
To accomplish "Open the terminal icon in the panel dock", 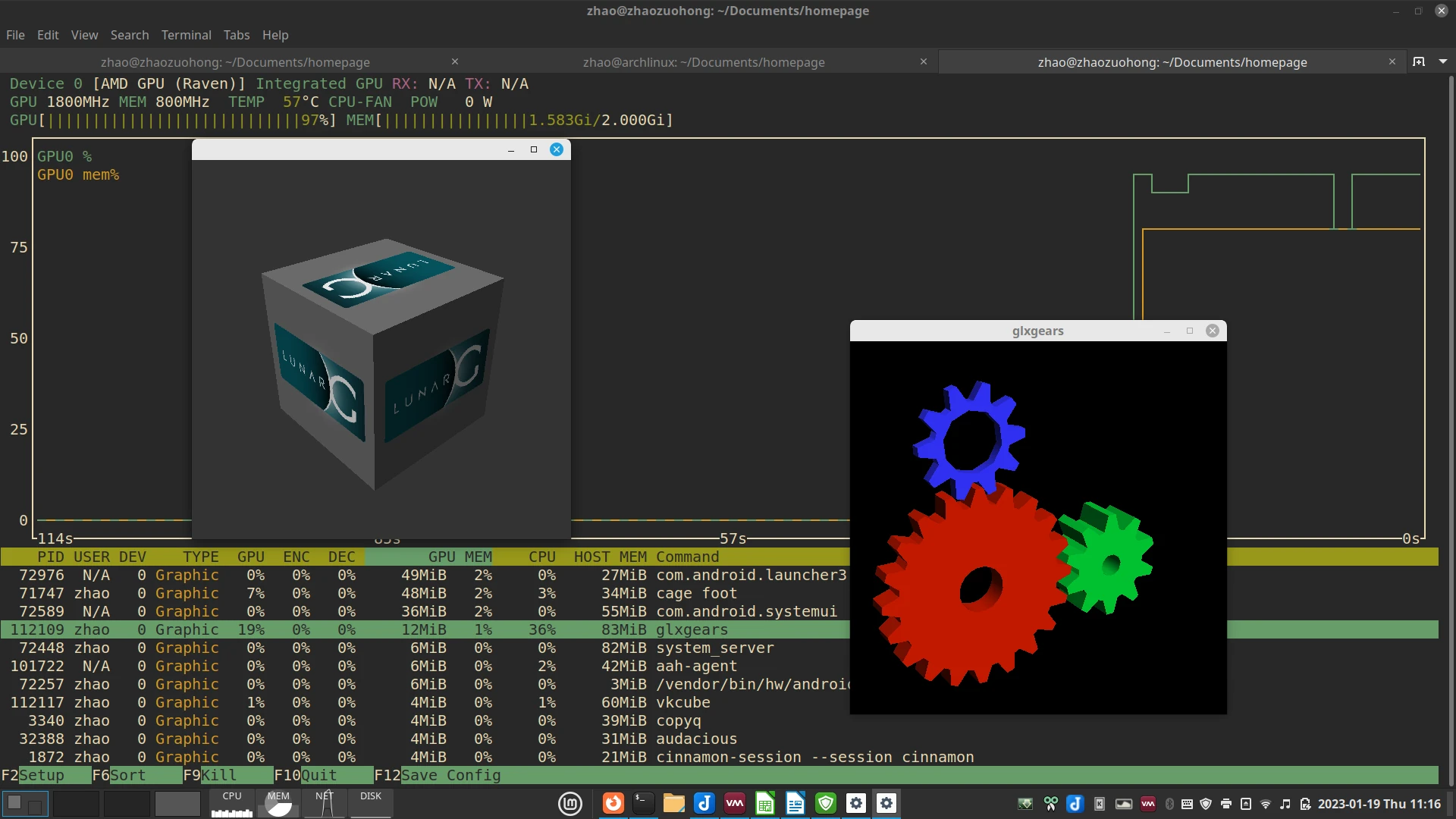I will click(x=643, y=803).
